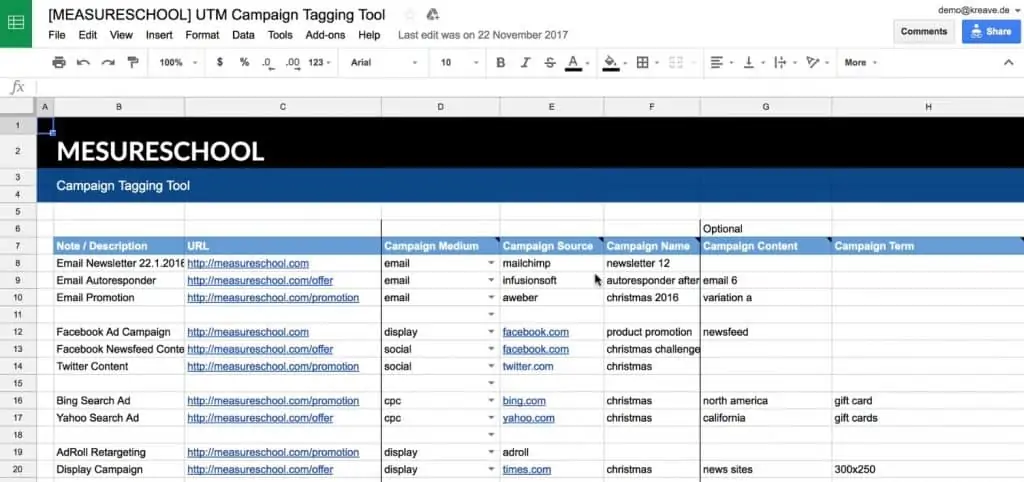Image resolution: width=1024 pixels, height=482 pixels.
Task: Click the blue Share button
Action: pyautogui.click(x=991, y=31)
